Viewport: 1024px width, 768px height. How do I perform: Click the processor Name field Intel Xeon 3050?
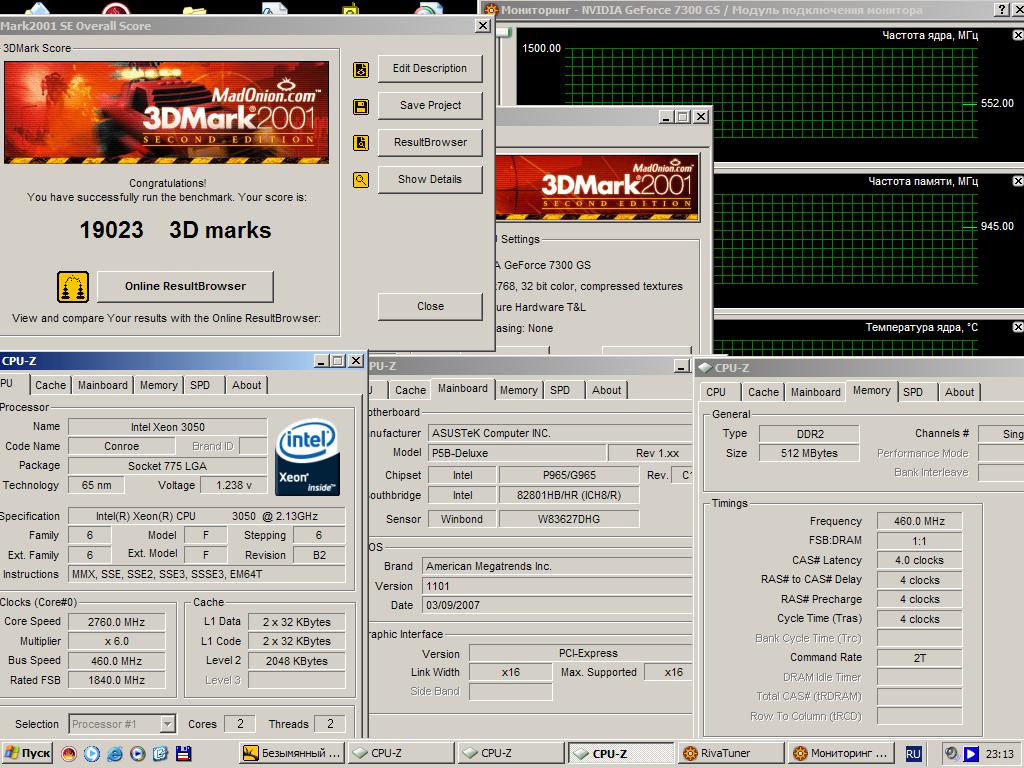tap(167, 427)
